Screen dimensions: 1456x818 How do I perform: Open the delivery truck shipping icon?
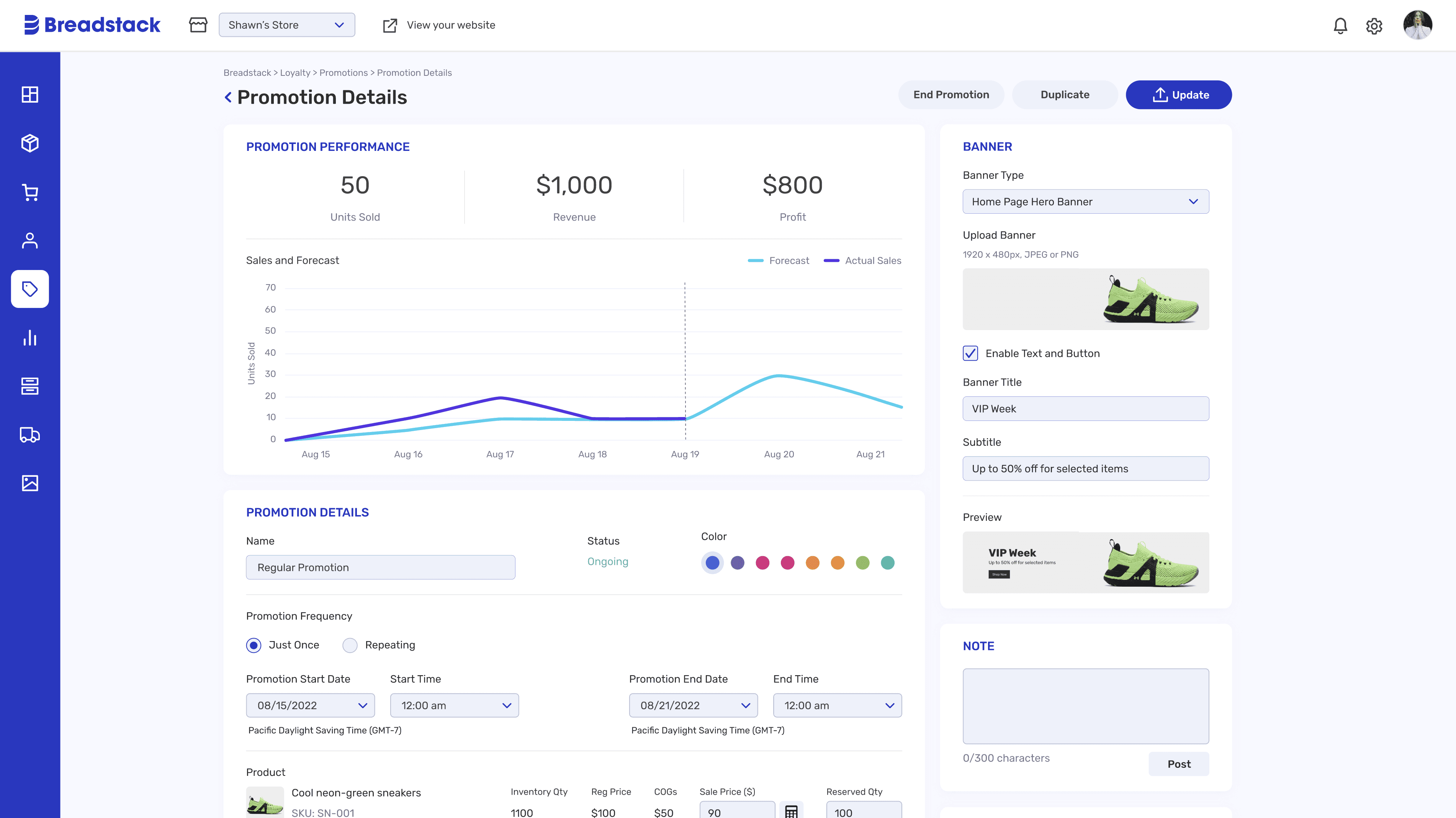(x=30, y=435)
